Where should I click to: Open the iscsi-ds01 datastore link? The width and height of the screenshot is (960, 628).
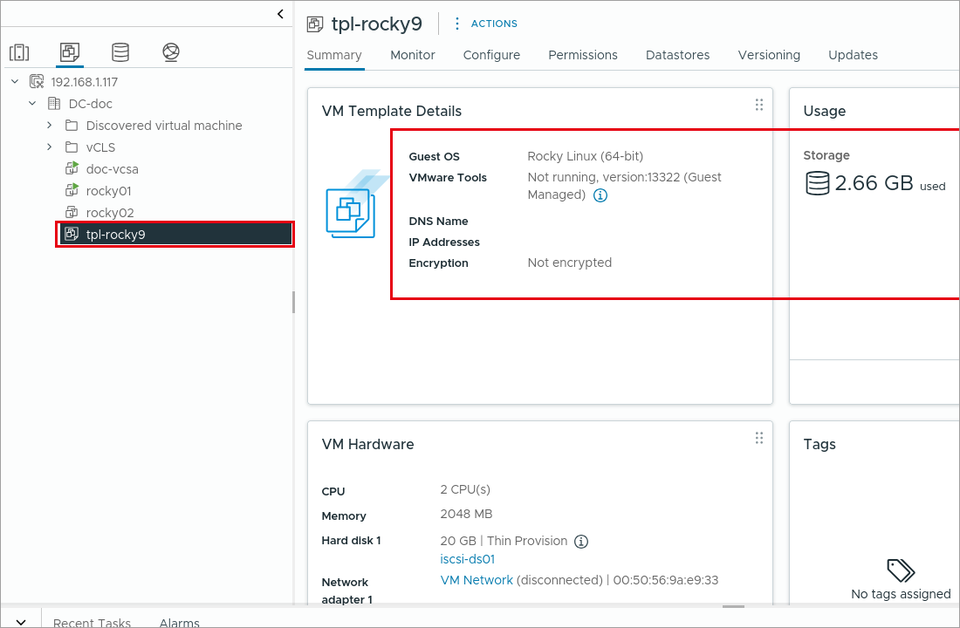467,559
